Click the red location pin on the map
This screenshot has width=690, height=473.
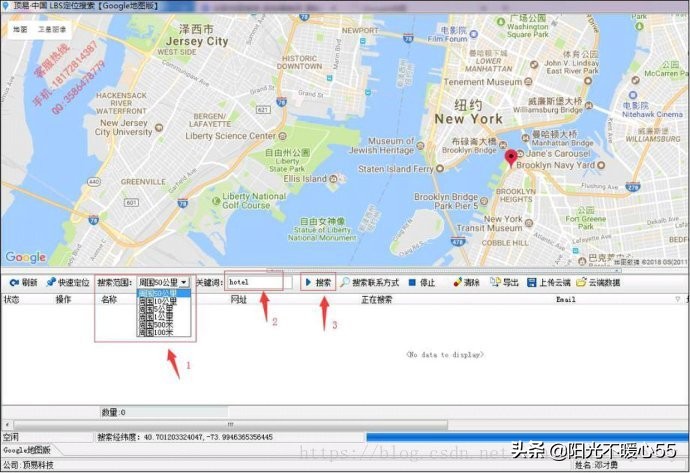510,158
